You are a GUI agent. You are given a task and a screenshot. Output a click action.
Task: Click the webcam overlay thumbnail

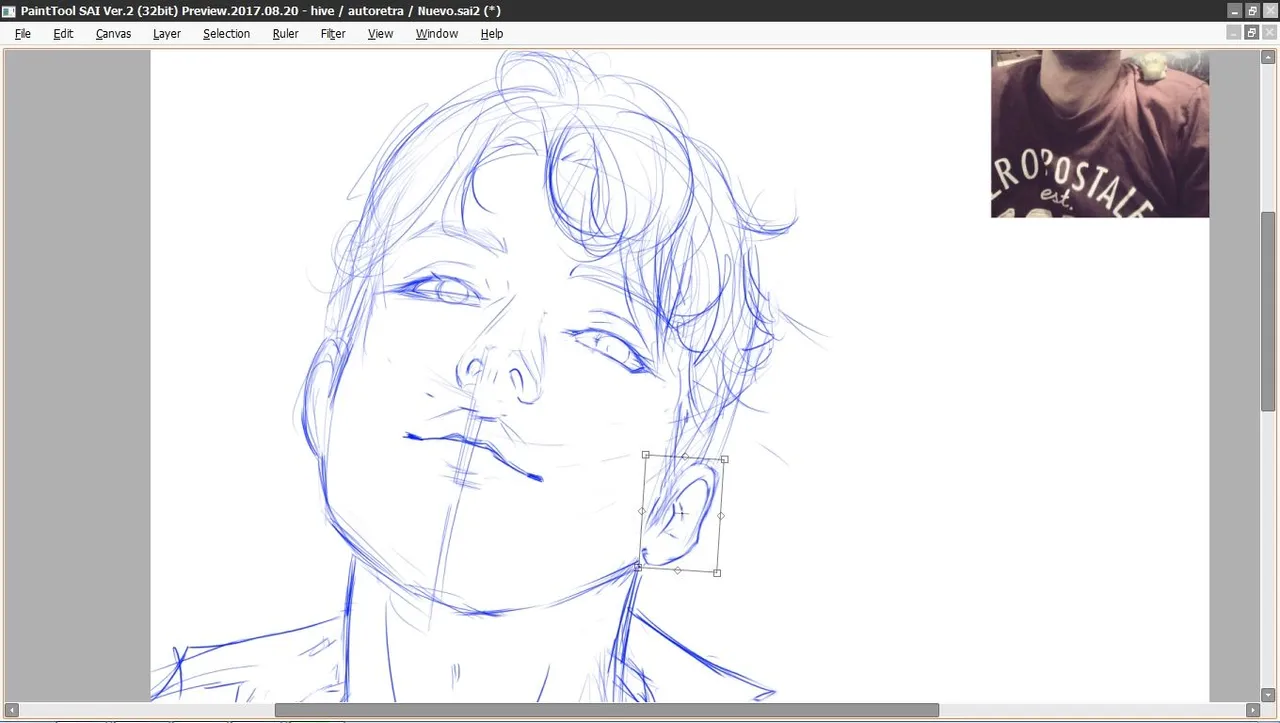click(x=1100, y=133)
